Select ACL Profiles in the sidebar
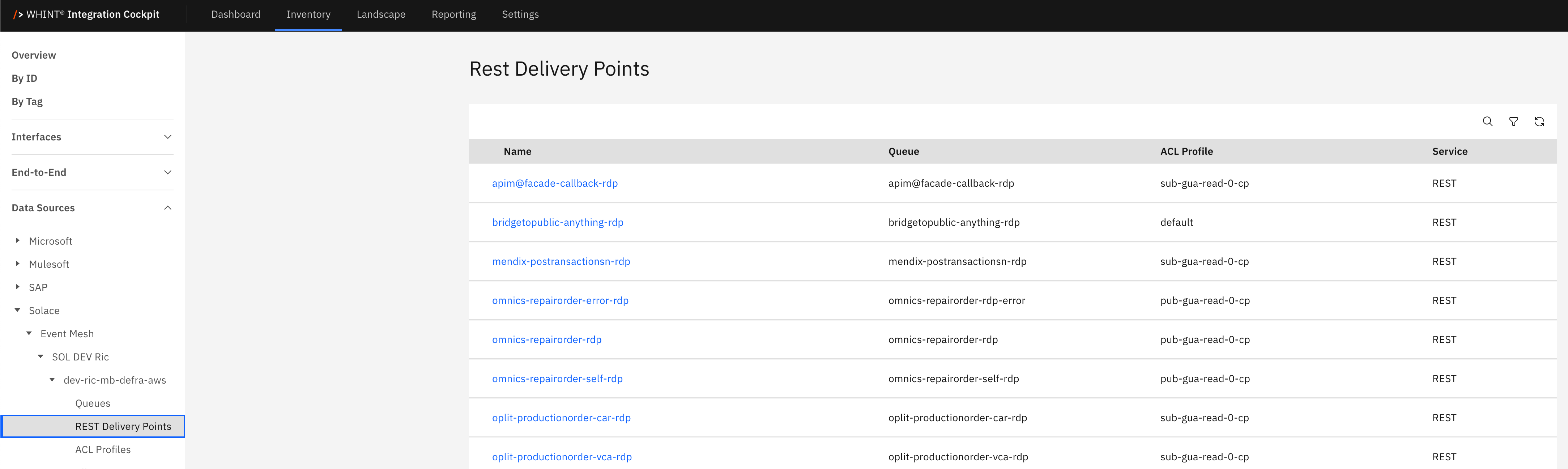 click(103, 449)
